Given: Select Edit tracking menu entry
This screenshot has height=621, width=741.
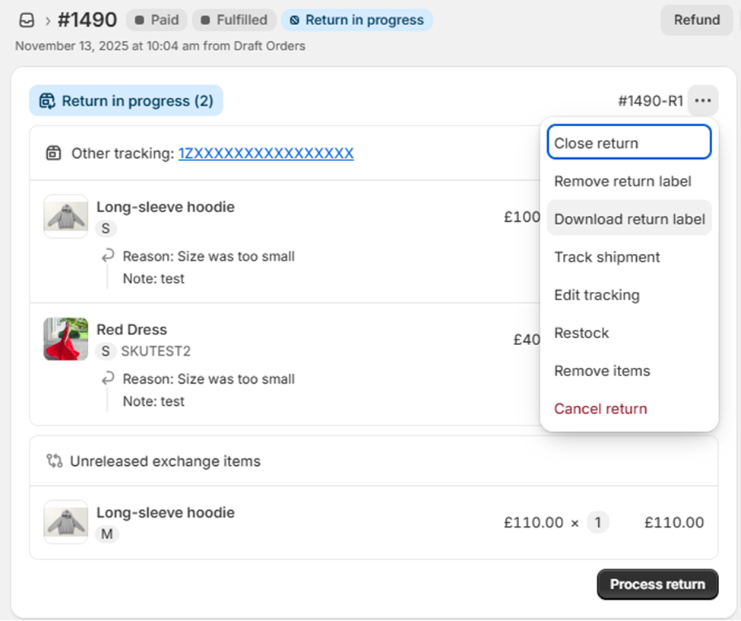Looking at the screenshot, I should pyautogui.click(x=597, y=295).
